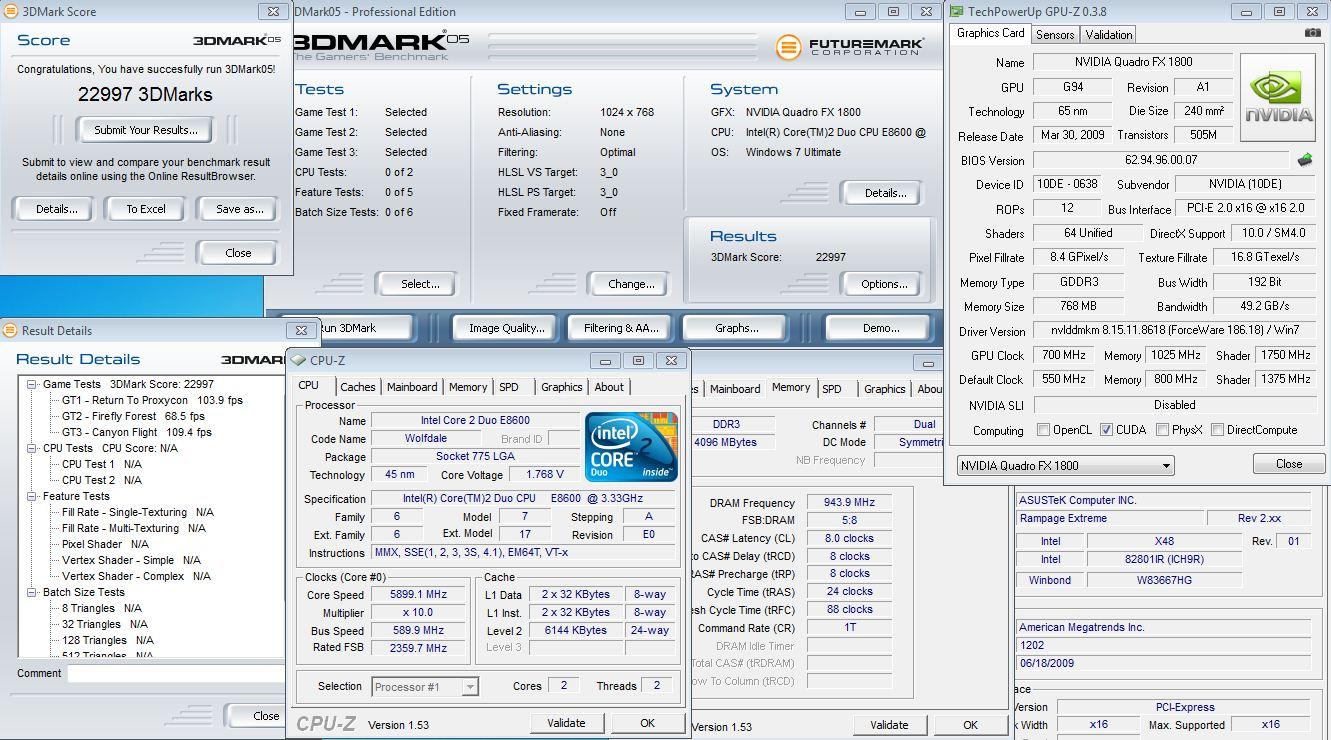1331x740 pixels.
Task: Click Validate in the background CPU-Z window
Action: click(x=889, y=725)
